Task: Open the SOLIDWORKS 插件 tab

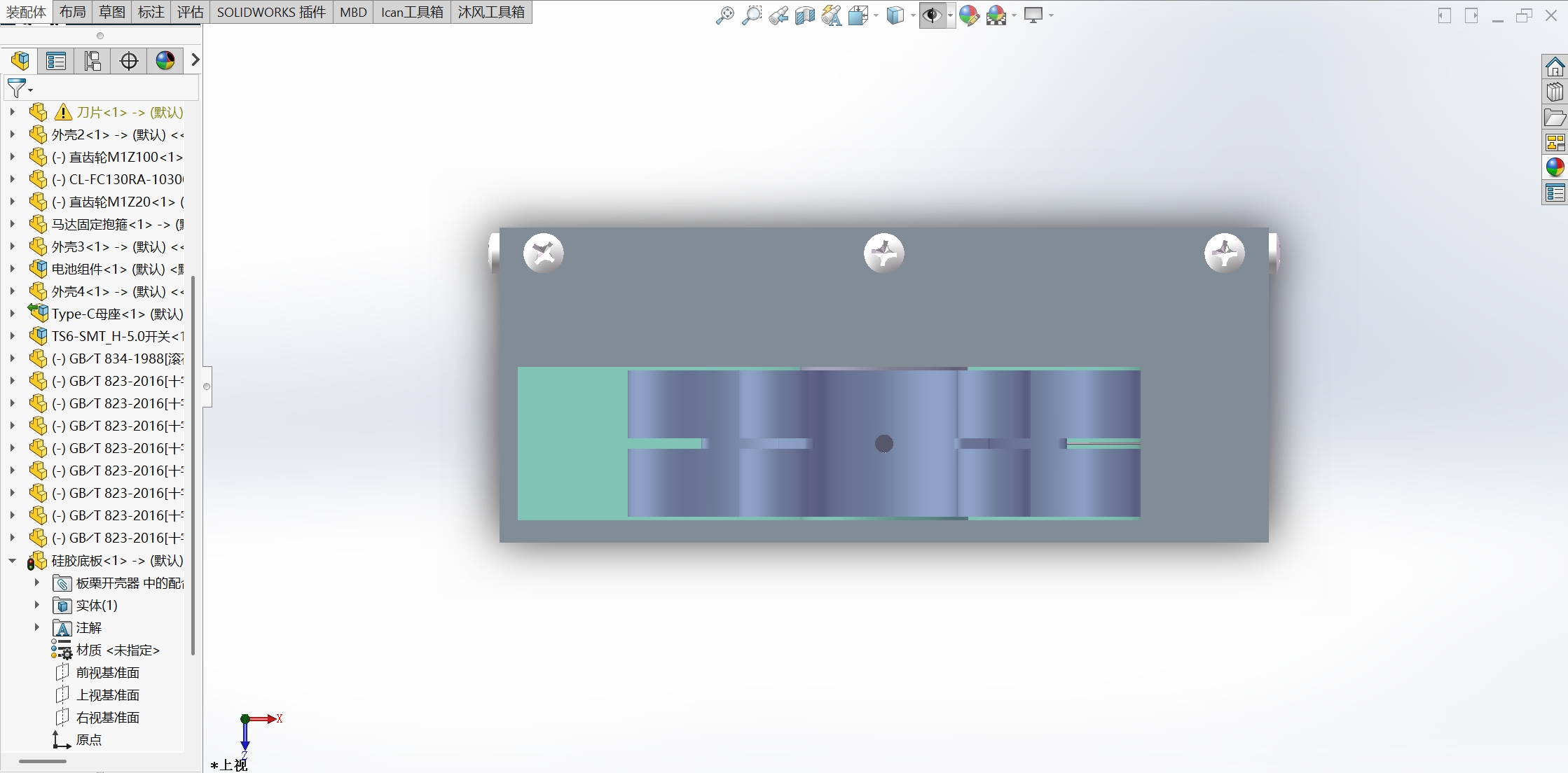Action: click(x=271, y=12)
